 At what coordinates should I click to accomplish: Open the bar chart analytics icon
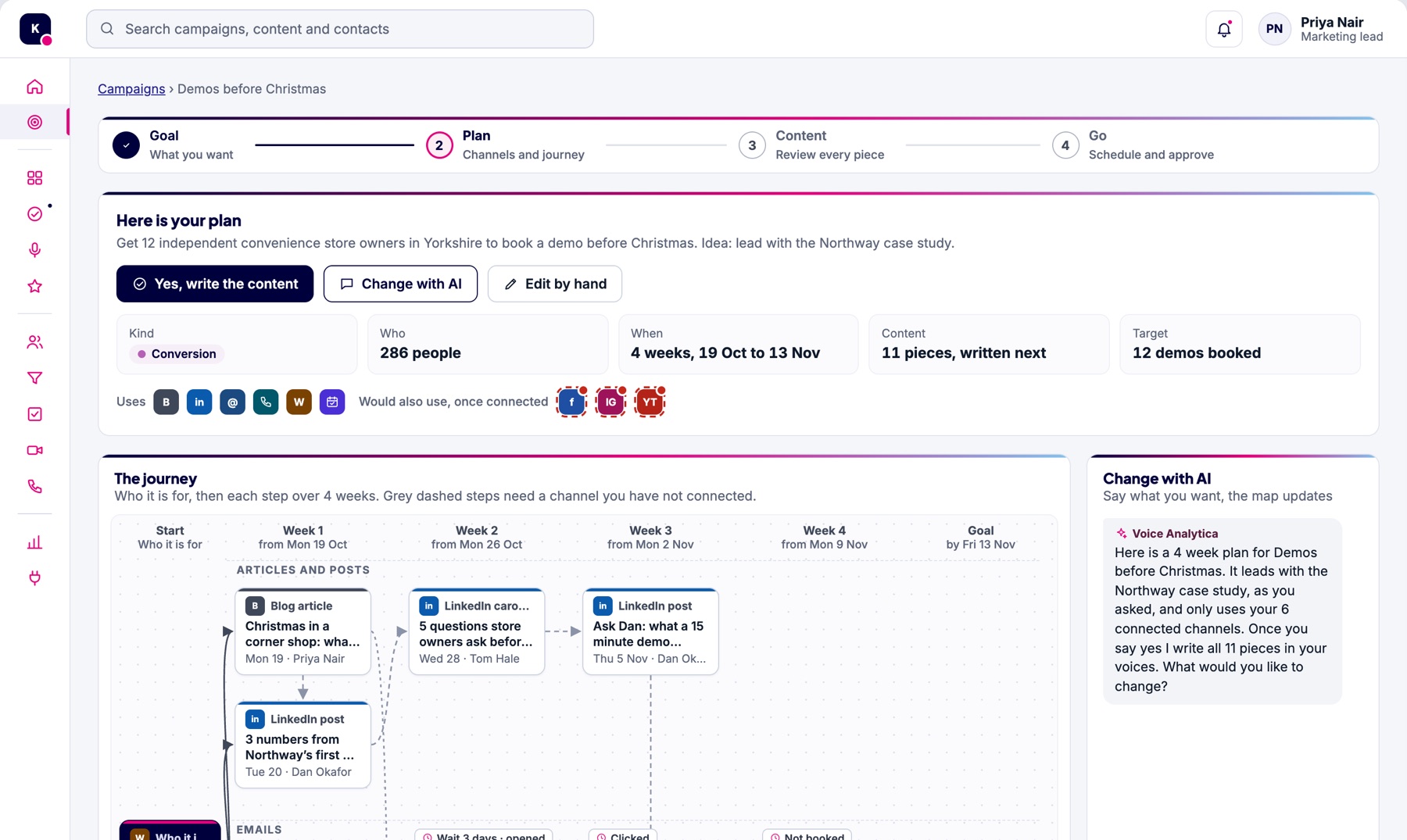(x=34, y=542)
